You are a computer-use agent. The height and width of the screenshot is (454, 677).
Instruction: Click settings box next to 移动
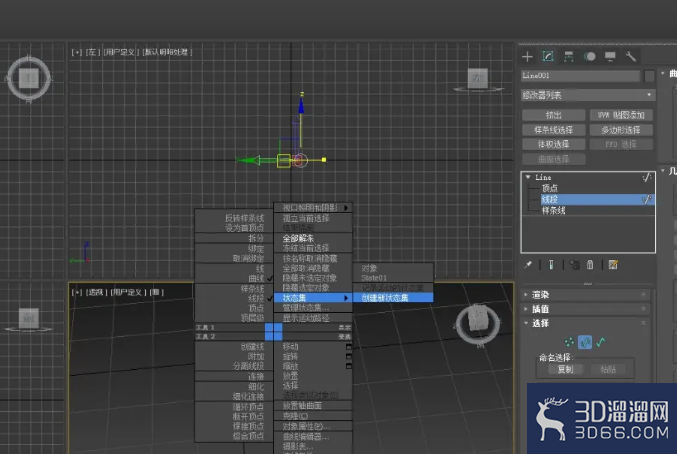(x=348, y=347)
